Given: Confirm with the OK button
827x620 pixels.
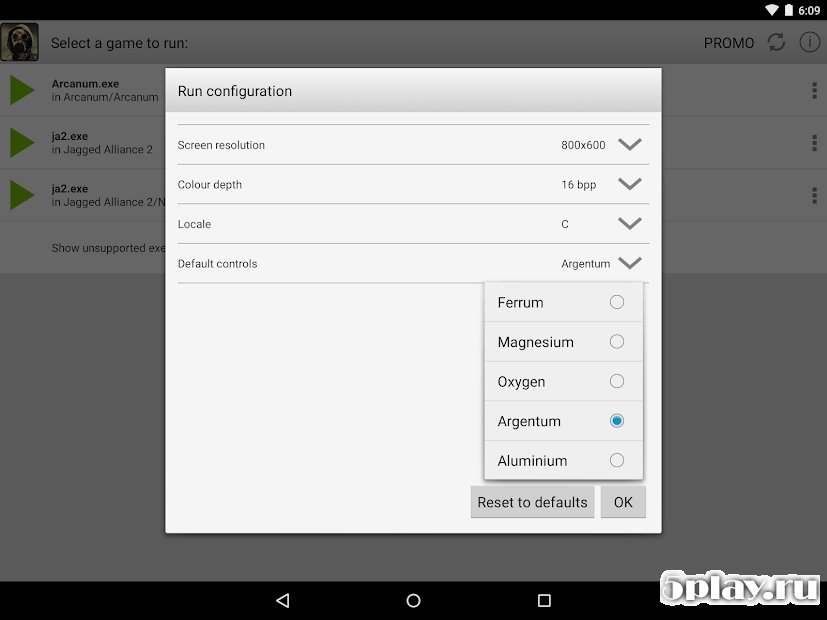Looking at the screenshot, I should (623, 502).
